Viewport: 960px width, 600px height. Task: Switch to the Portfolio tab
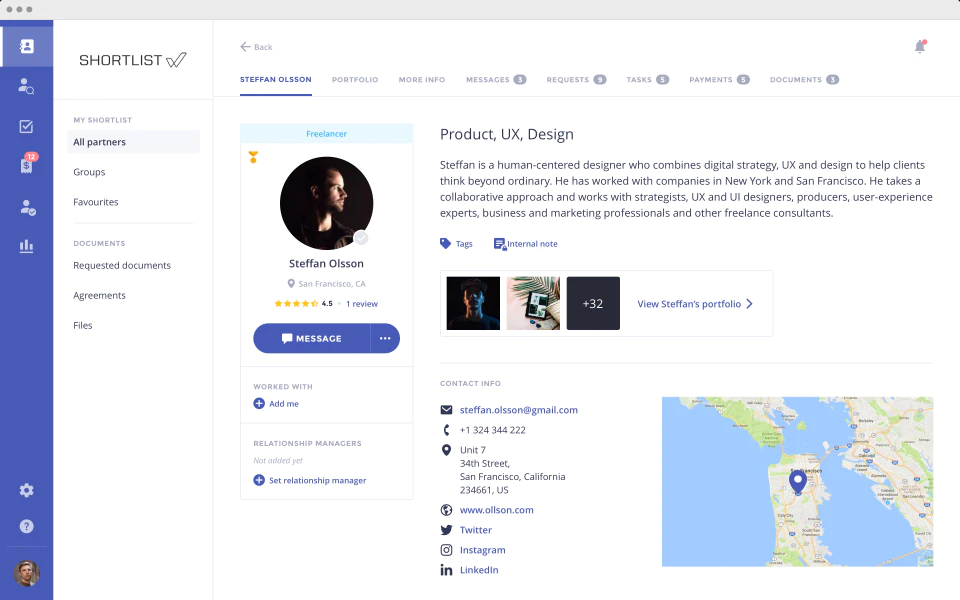tap(355, 80)
